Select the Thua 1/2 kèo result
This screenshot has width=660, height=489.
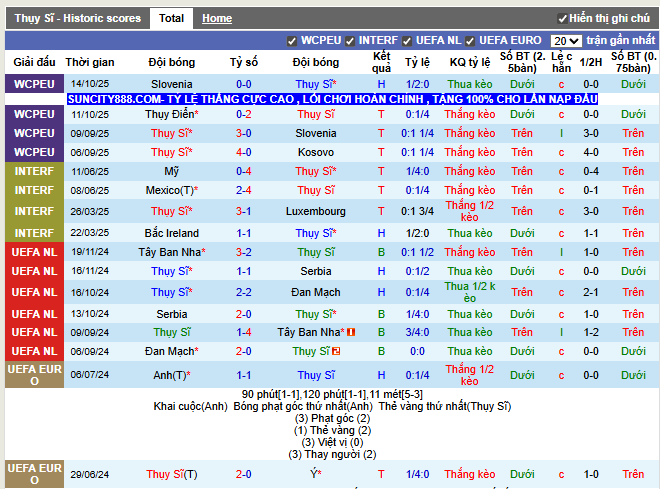click(470, 292)
